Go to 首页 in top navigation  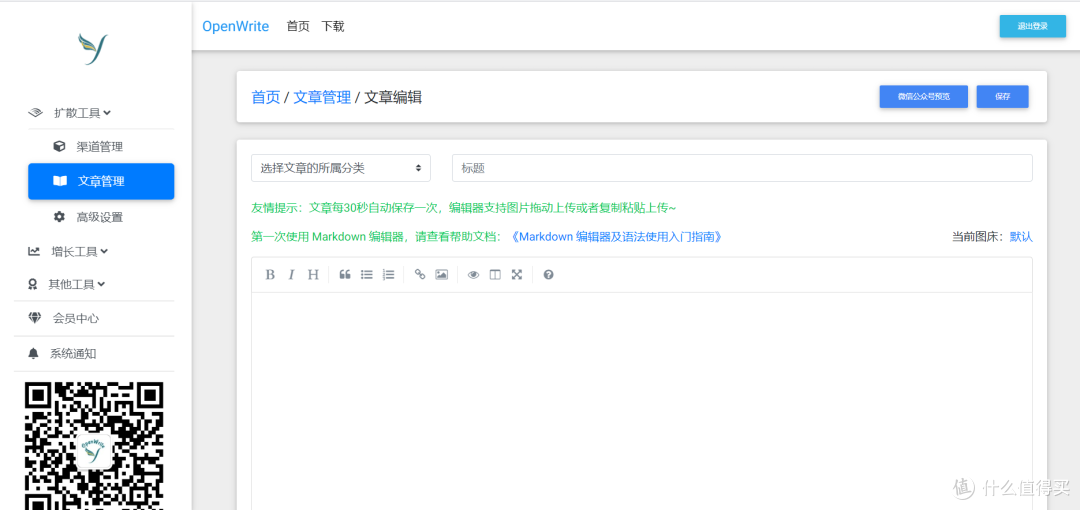coord(298,26)
